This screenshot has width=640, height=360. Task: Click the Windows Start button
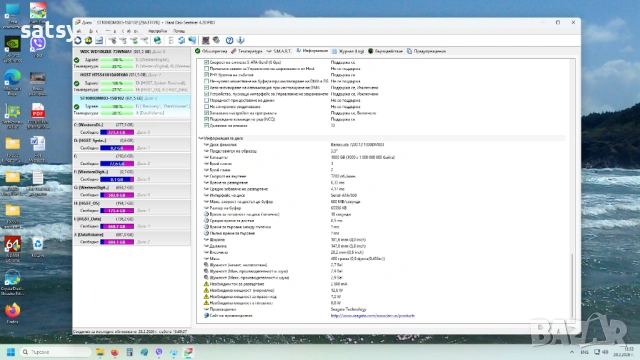tap(11, 352)
